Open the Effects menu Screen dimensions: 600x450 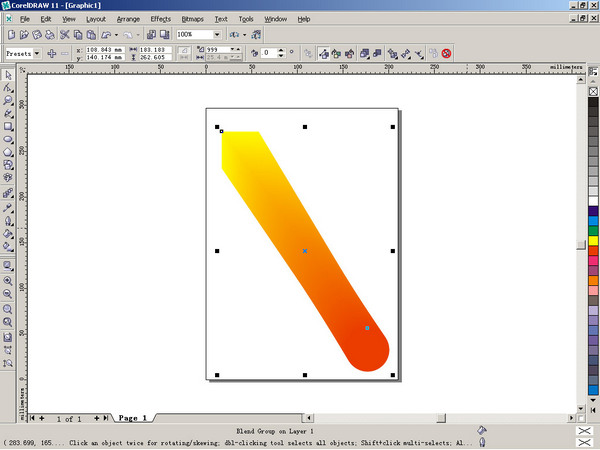[160, 19]
